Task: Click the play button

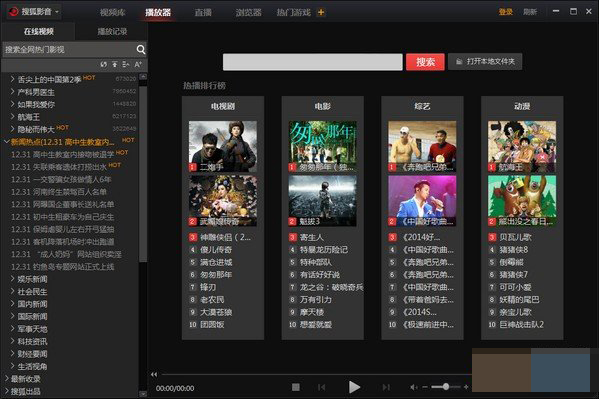Action: click(354, 387)
